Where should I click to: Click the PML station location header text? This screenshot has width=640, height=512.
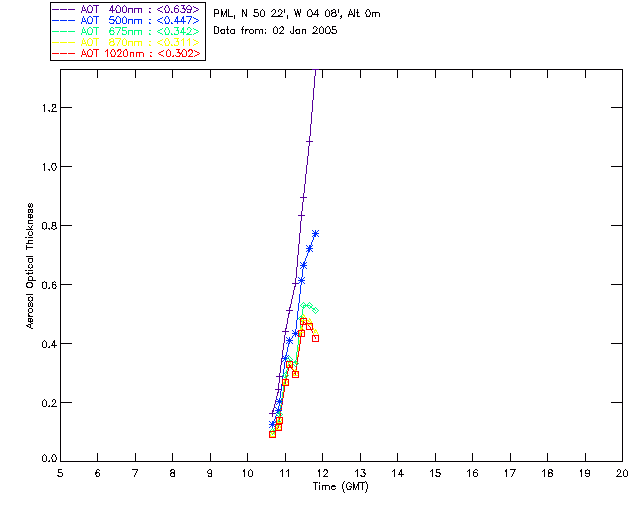pos(297,13)
